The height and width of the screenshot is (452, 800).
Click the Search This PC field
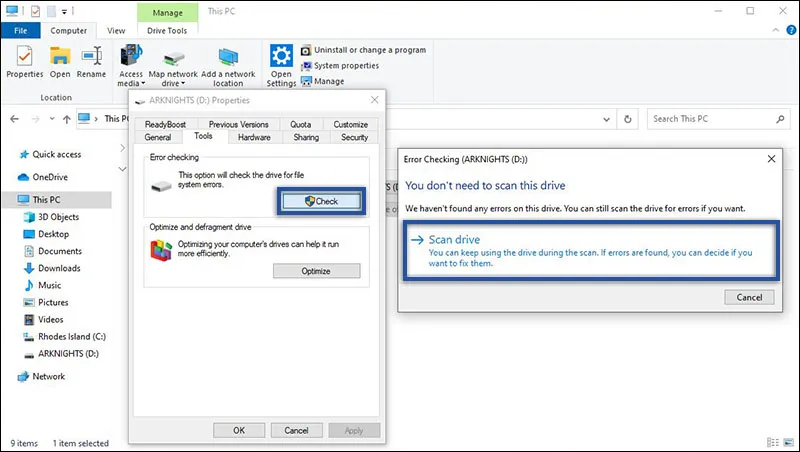click(x=718, y=119)
